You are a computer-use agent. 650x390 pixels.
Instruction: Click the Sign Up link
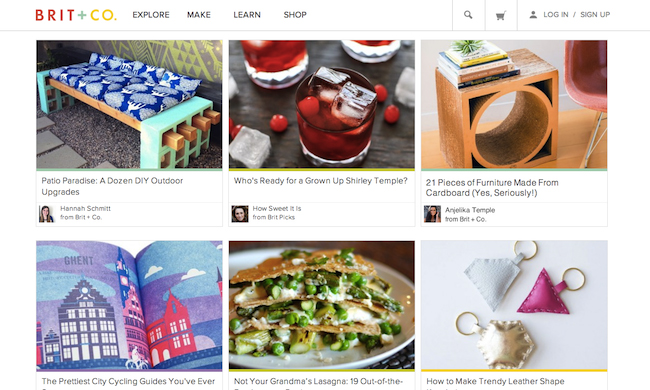click(x=595, y=15)
